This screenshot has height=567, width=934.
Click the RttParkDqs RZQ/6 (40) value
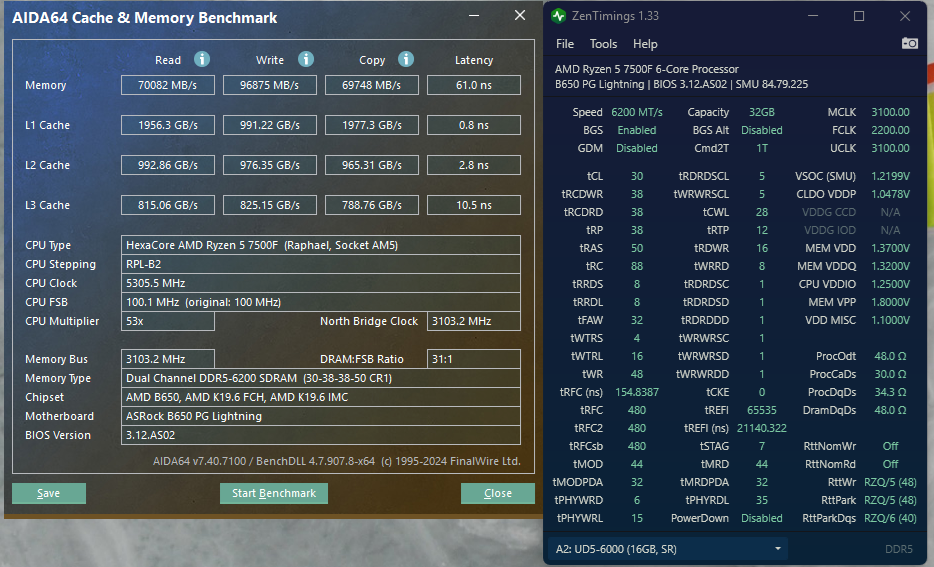[891, 518]
